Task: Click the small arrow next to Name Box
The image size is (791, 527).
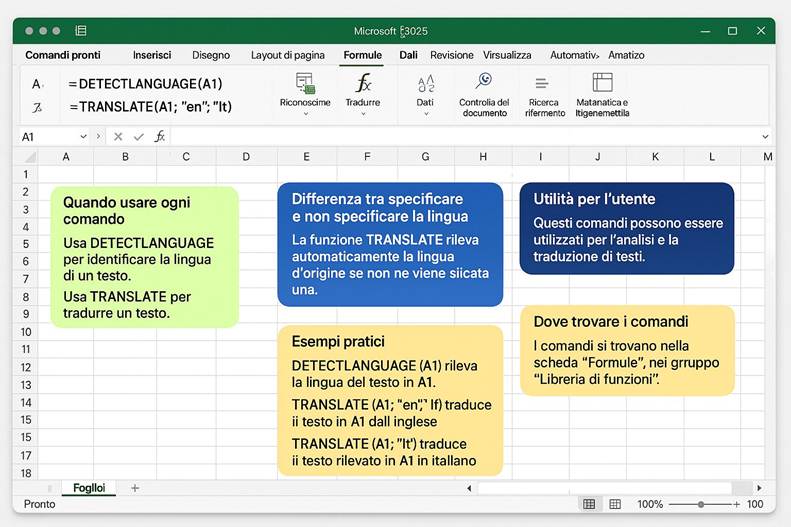Action: tap(98, 136)
